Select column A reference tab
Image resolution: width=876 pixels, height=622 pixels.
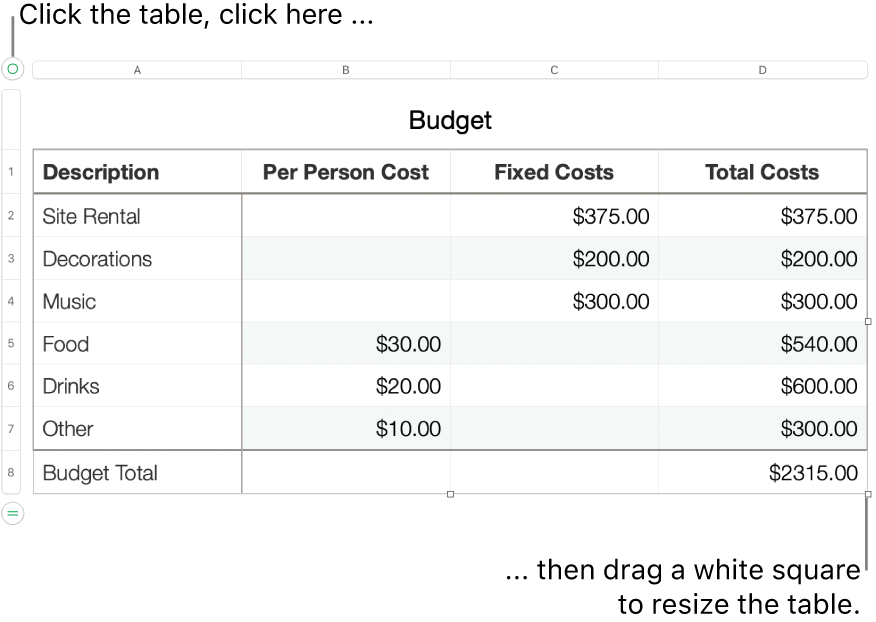click(137, 70)
